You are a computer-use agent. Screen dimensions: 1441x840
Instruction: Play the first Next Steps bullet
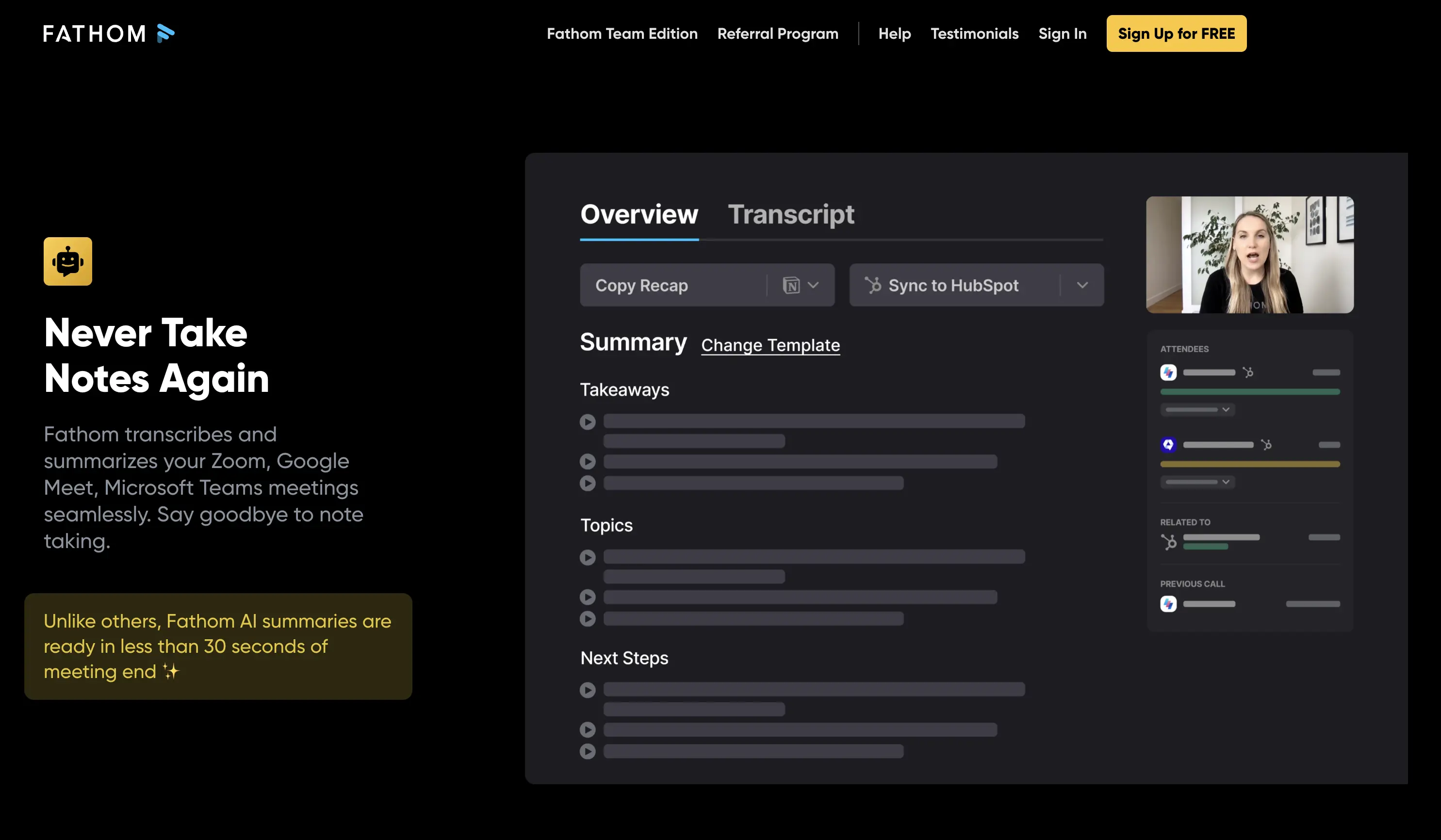coord(587,690)
